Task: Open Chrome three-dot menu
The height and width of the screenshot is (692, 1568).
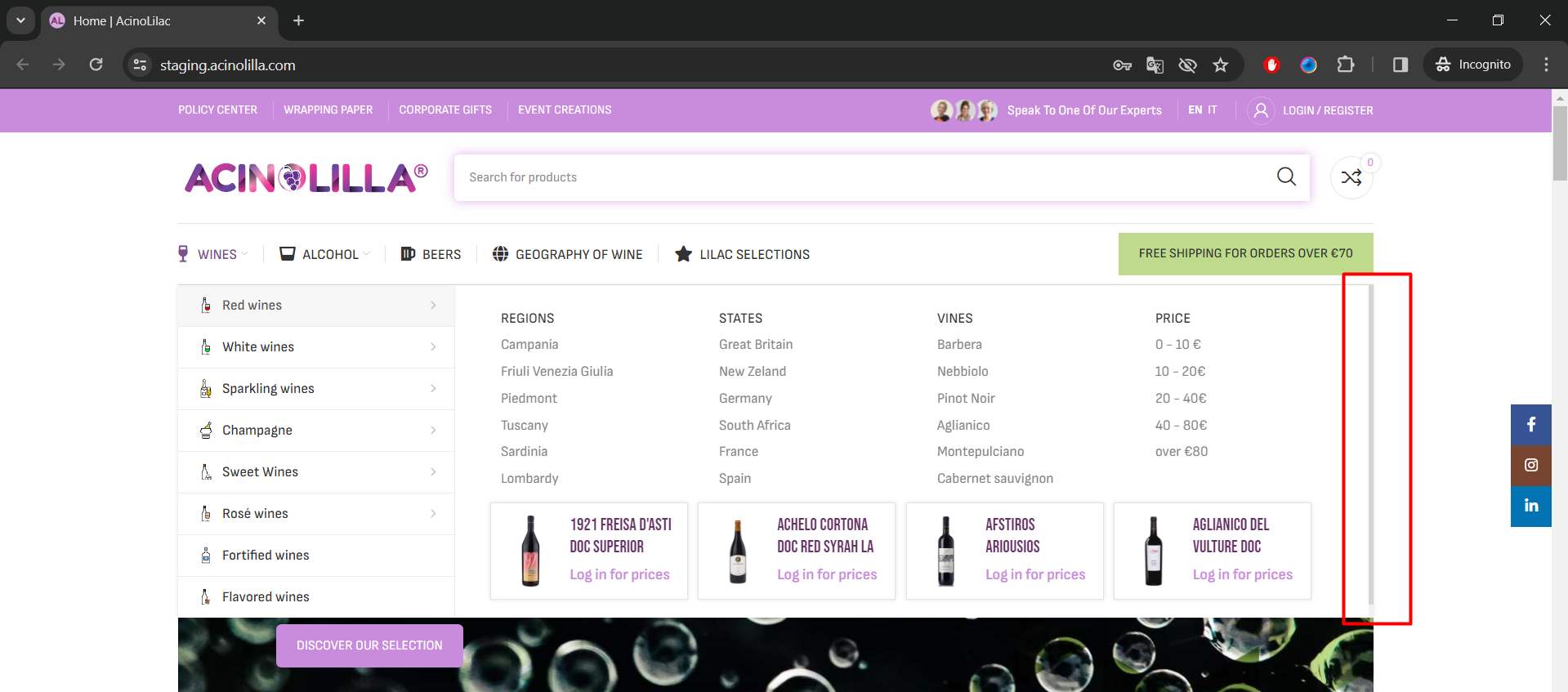Action: pyautogui.click(x=1546, y=65)
